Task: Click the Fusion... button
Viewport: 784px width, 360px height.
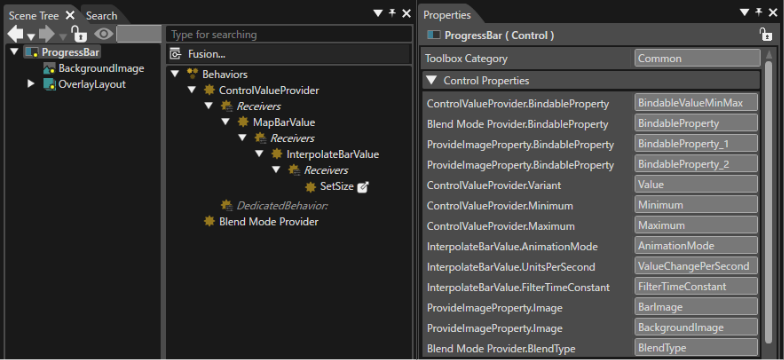Action: point(288,54)
